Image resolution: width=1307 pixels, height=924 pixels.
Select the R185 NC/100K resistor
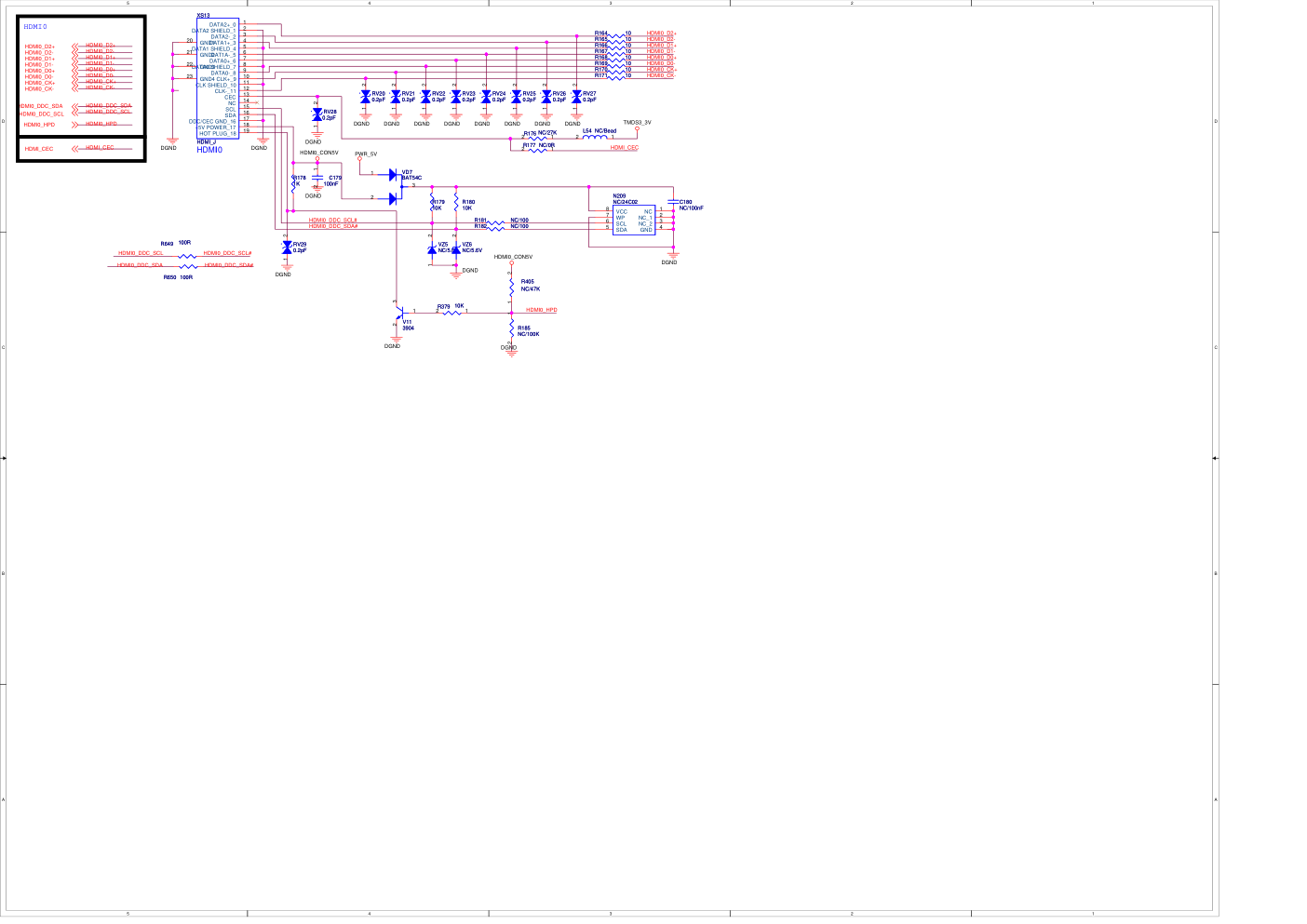tap(511, 329)
